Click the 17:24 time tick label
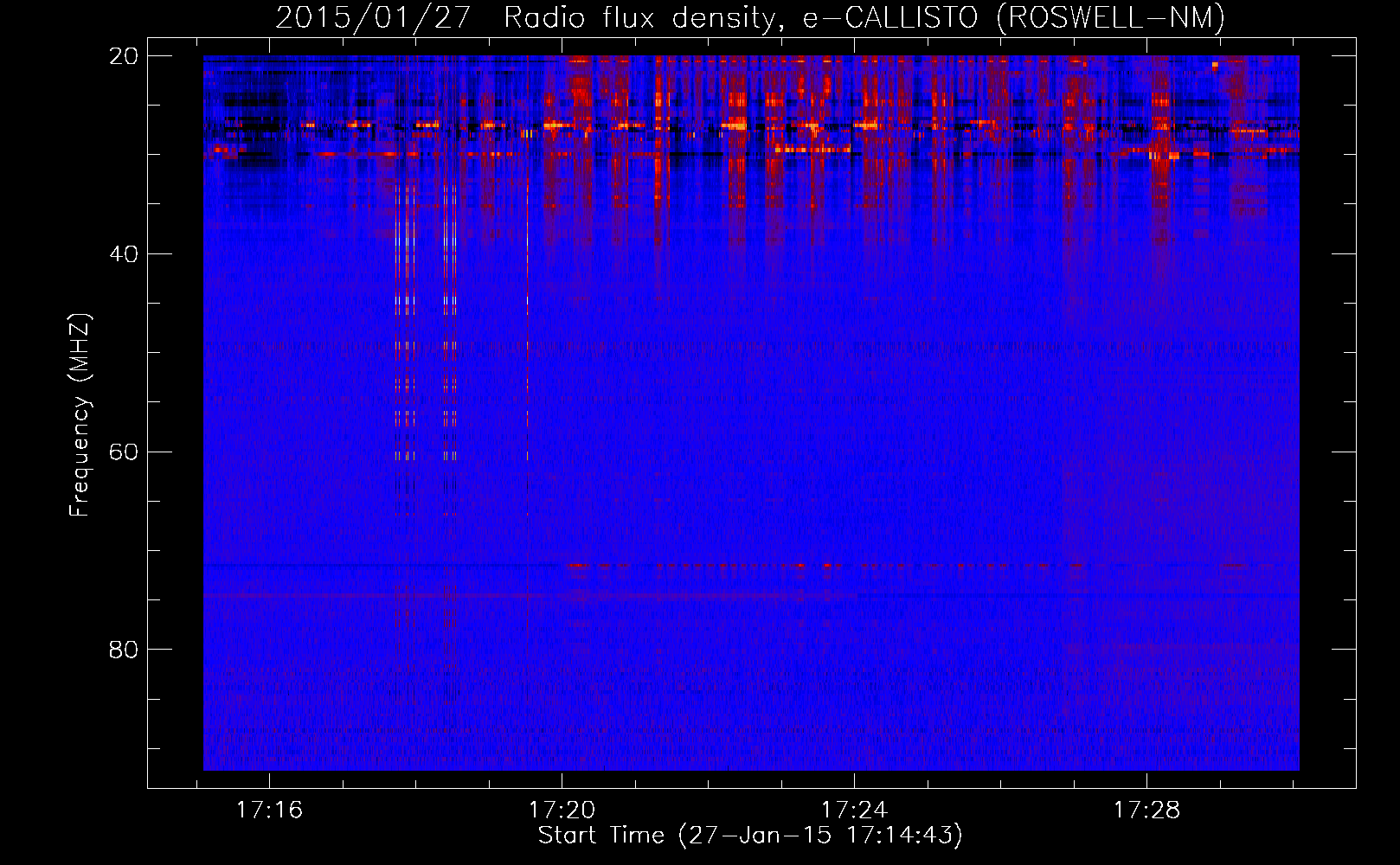1400x865 pixels. click(854, 811)
